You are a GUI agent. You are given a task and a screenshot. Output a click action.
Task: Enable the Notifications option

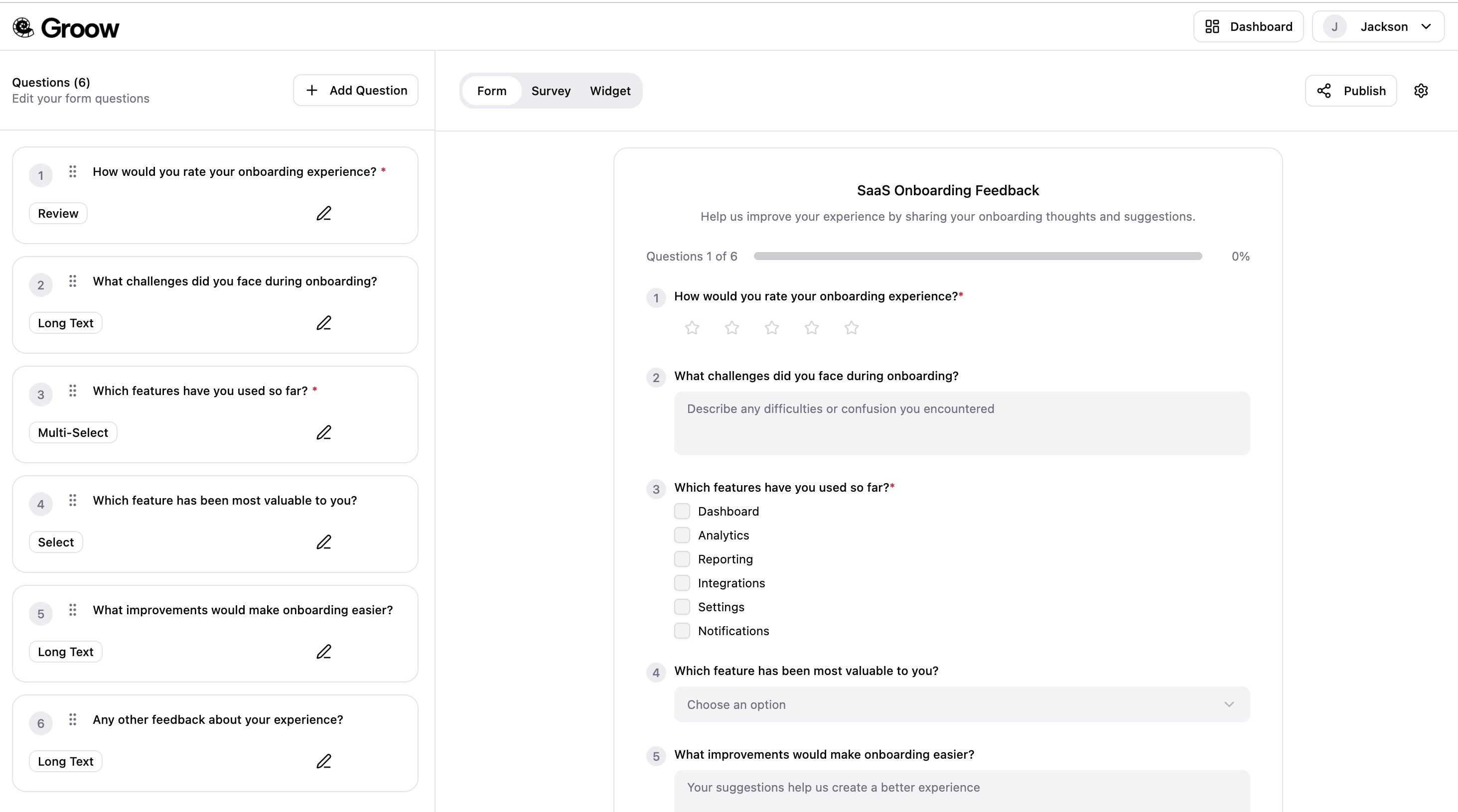coord(682,630)
